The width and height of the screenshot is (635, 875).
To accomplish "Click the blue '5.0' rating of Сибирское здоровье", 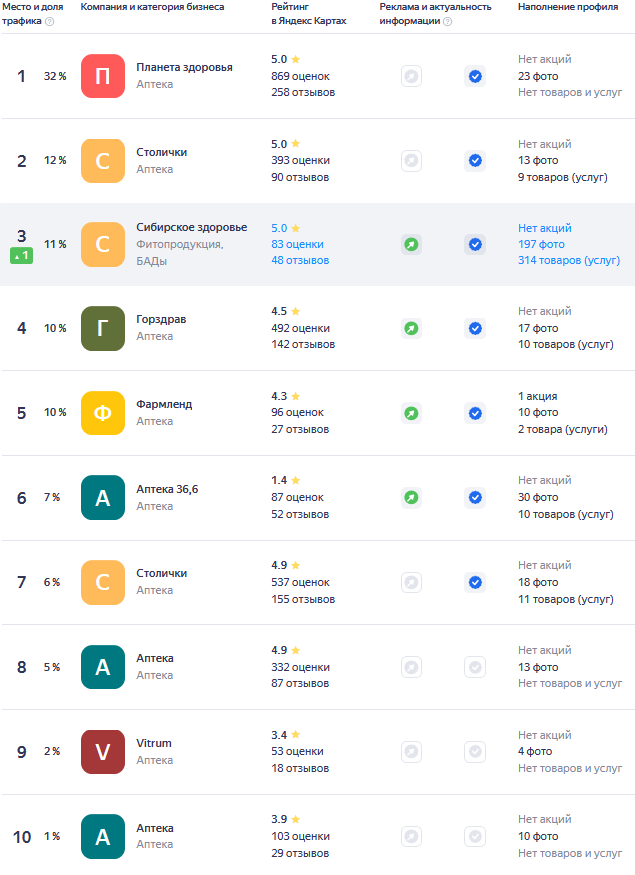I will coord(279,228).
